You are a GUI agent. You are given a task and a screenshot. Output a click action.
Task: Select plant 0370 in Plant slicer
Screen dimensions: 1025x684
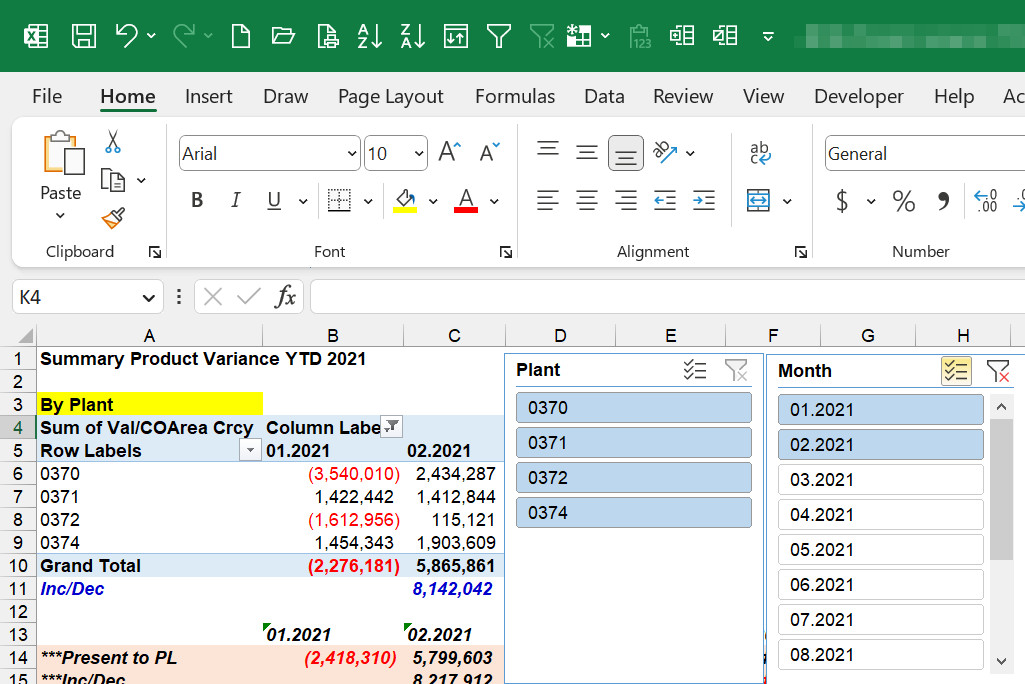coord(633,408)
